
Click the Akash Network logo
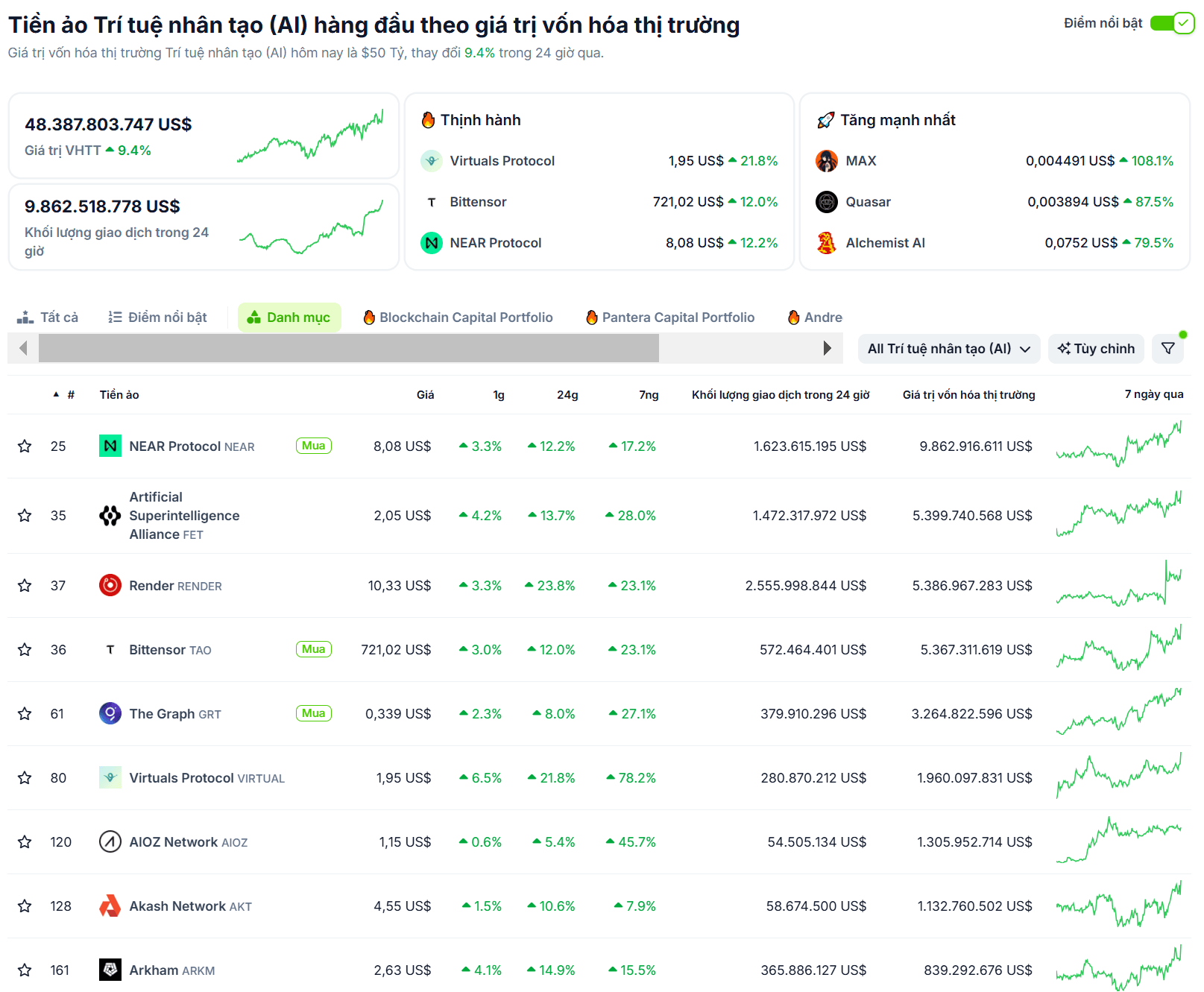(110, 906)
